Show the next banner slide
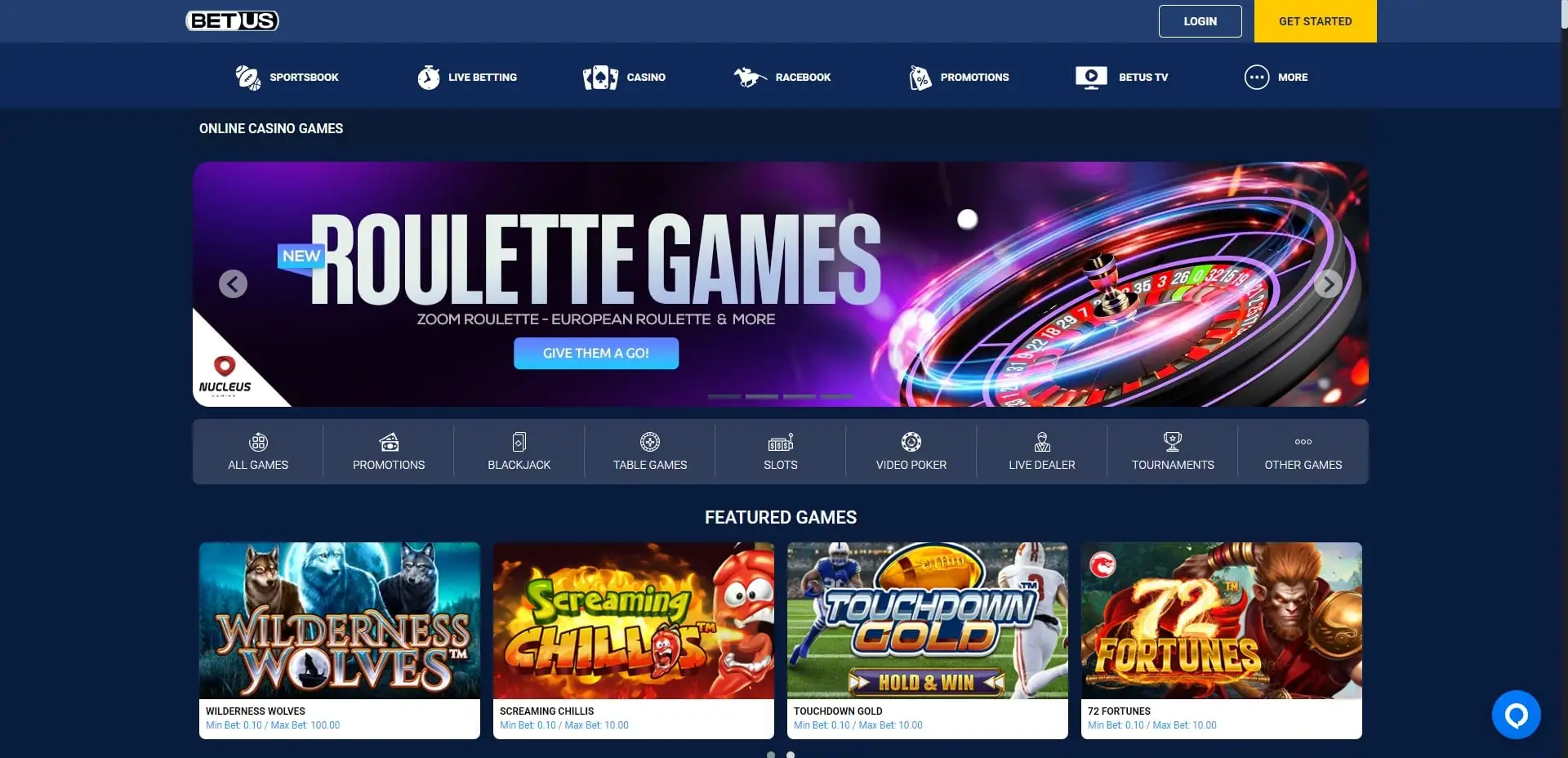 1328,283
